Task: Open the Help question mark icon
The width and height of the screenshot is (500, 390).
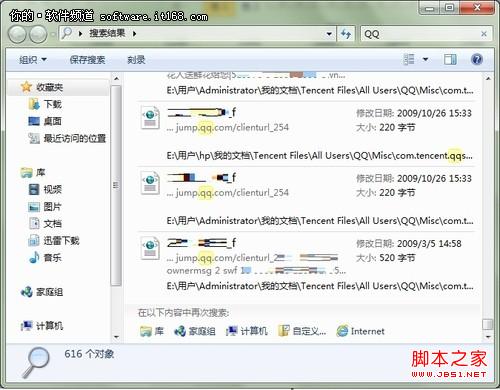Action: click(x=477, y=59)
